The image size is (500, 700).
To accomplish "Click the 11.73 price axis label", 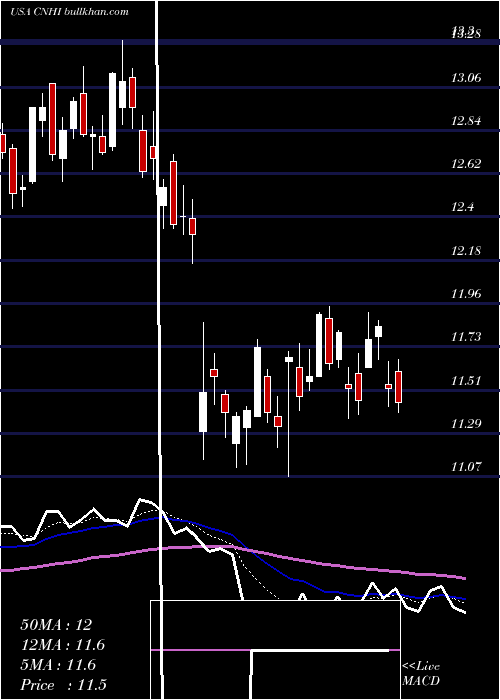I will pos(466,336).
